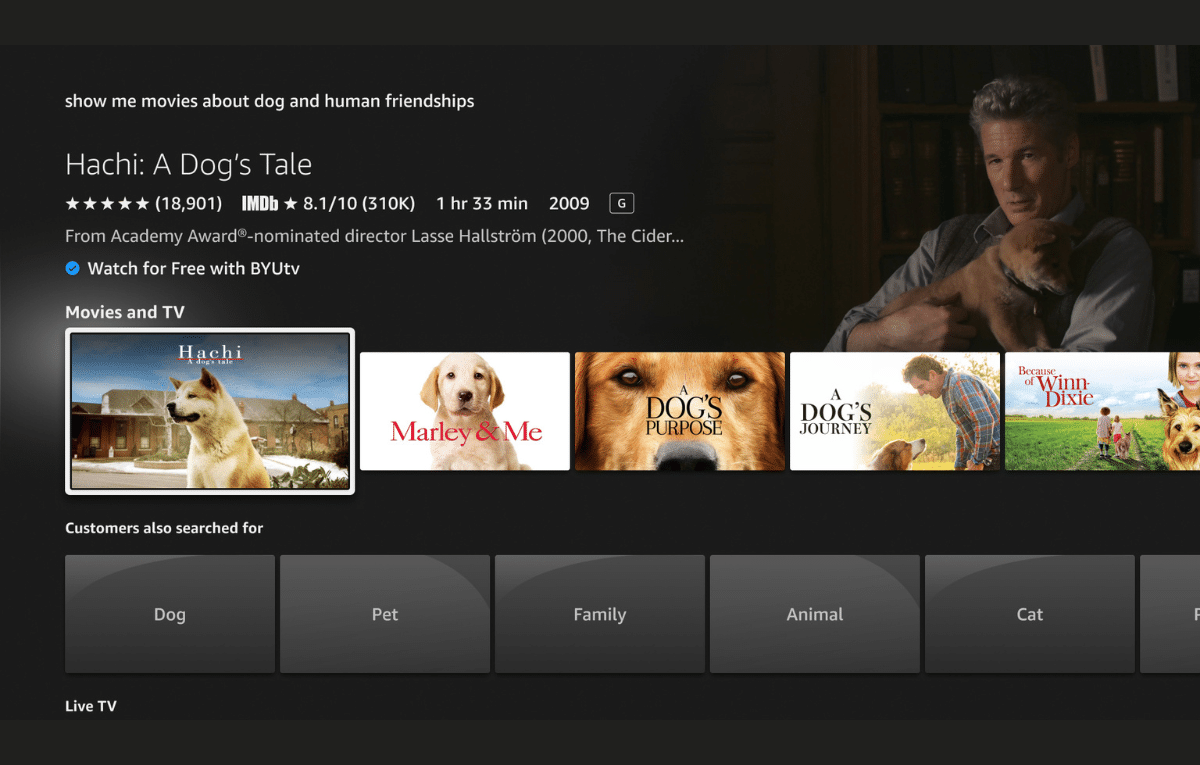The height and width of the screenshot is (765, 1200).
Task: Select the Pet suggested search tile
Action: point(385,614)
